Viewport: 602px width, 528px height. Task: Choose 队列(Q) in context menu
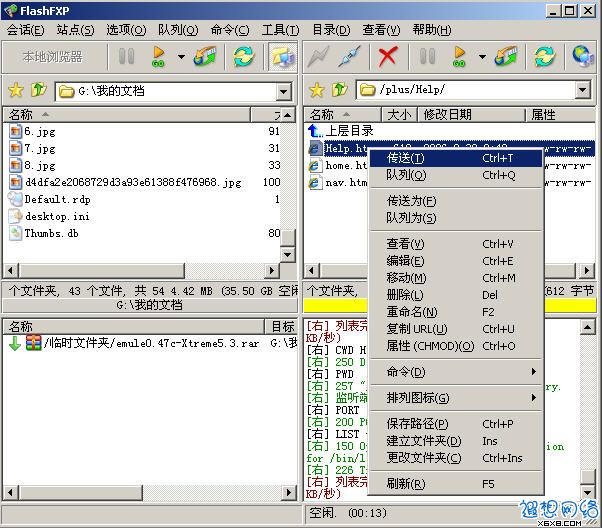456,175
